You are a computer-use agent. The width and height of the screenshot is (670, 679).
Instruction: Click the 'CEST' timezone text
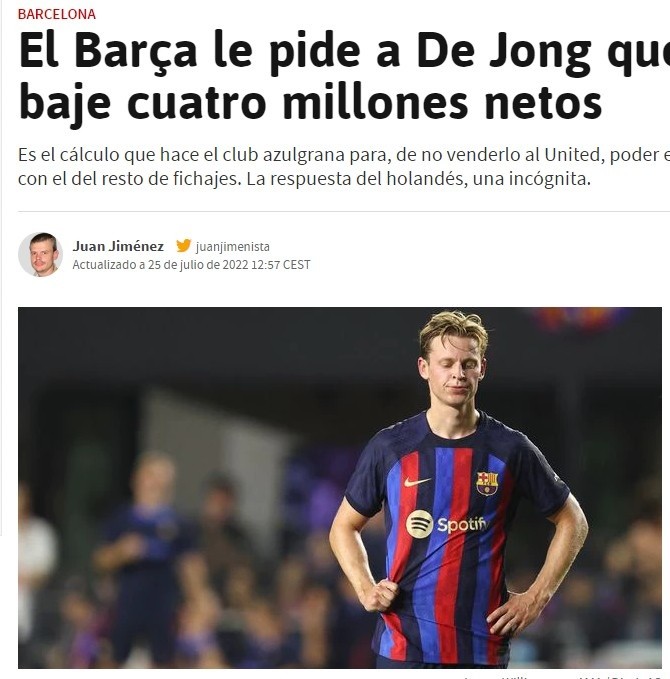296,265
